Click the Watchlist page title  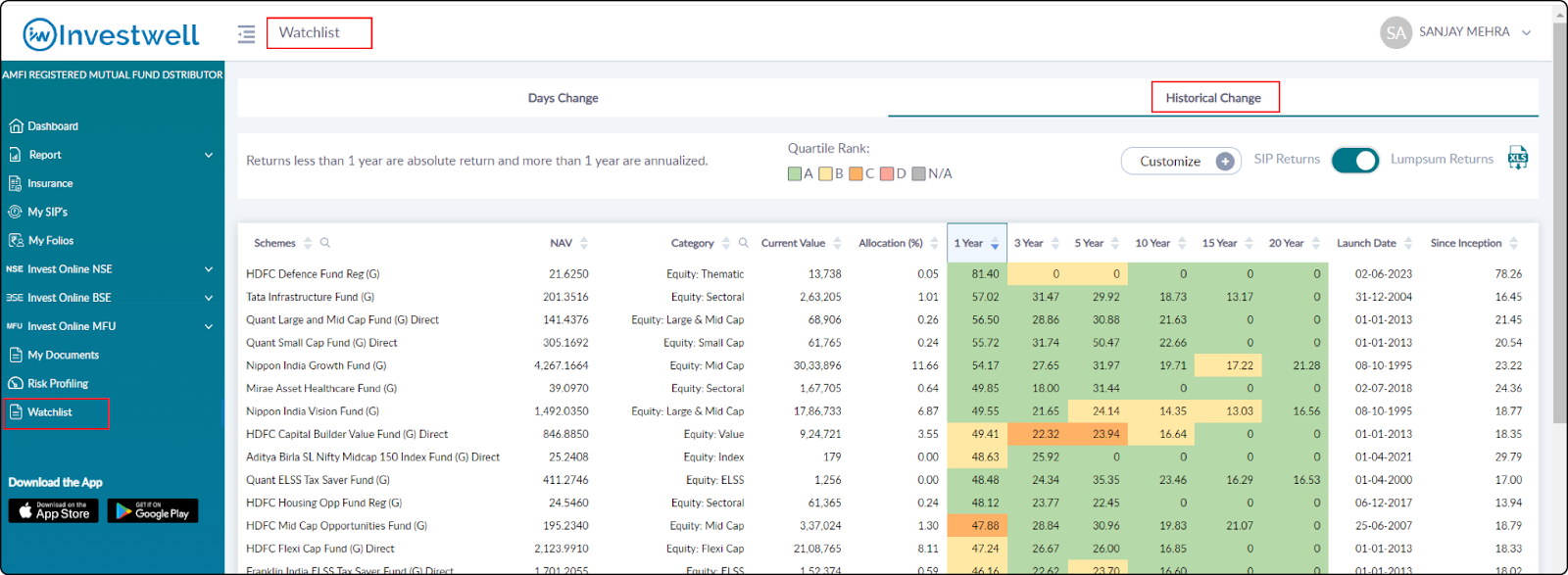pos(310,32)
